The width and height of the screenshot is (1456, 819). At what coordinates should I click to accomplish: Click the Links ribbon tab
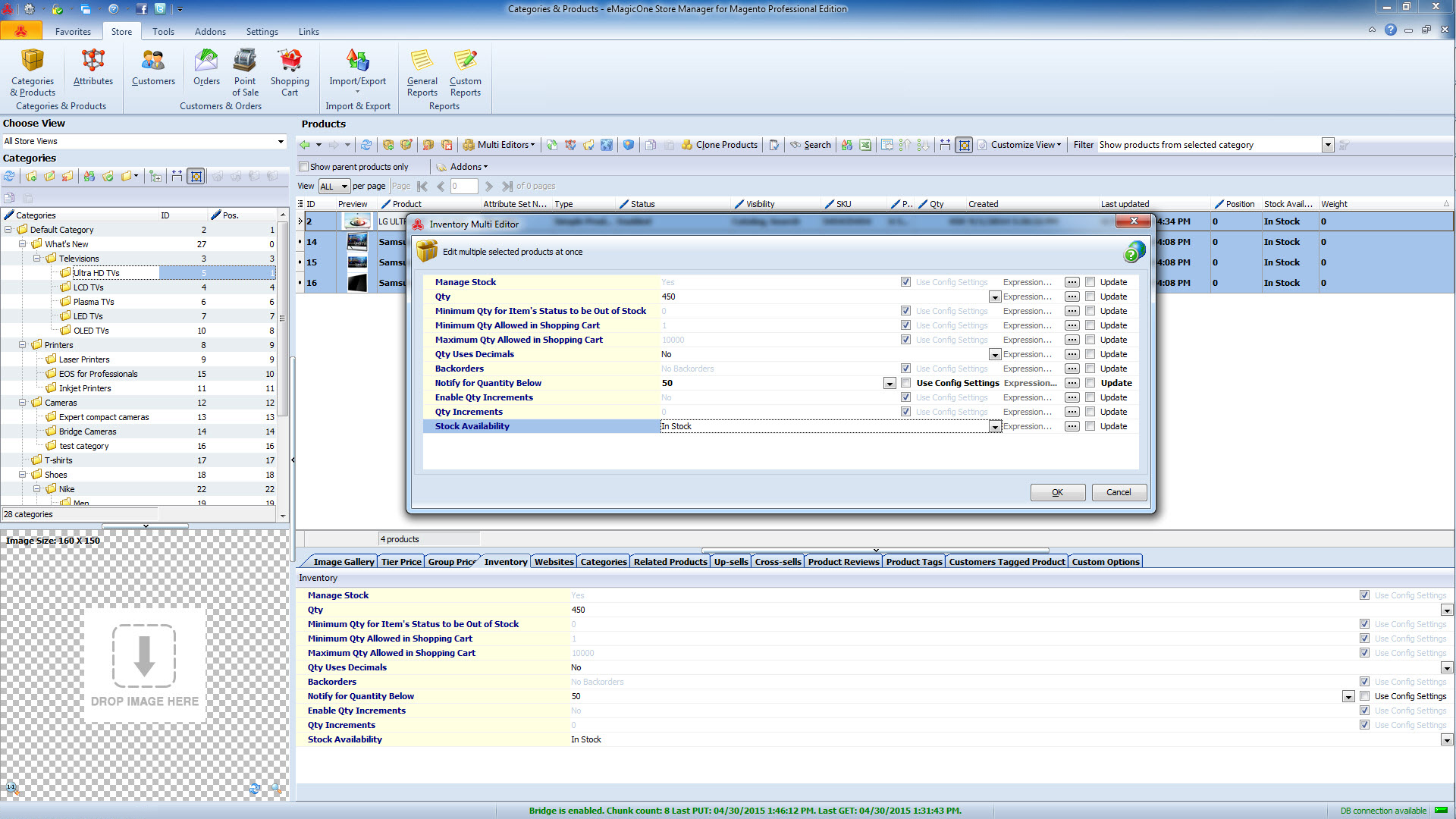pos(309,32)
